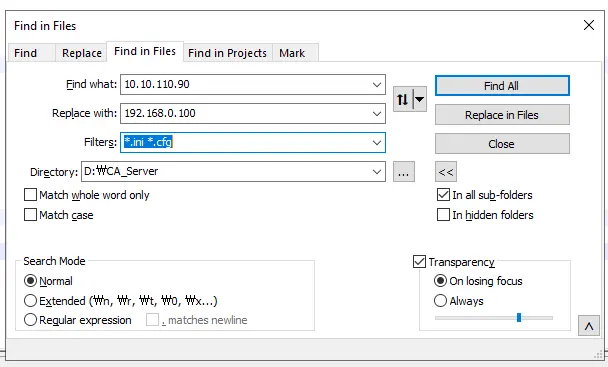Open the swap options dropdown arrow
This screenshot has width=608, height=367.
coord(420,99)
